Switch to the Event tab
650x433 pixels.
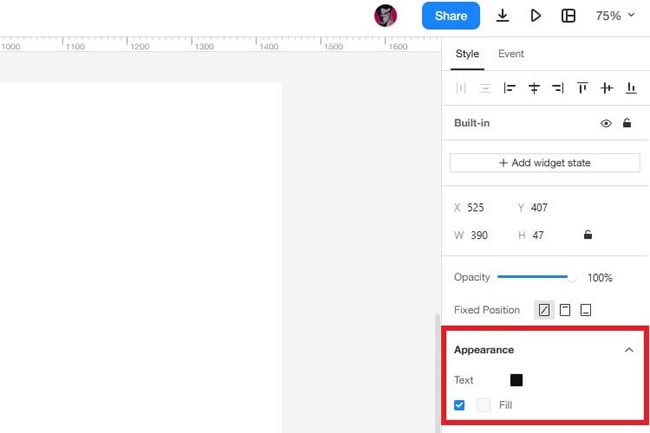[x=511, y=54]
